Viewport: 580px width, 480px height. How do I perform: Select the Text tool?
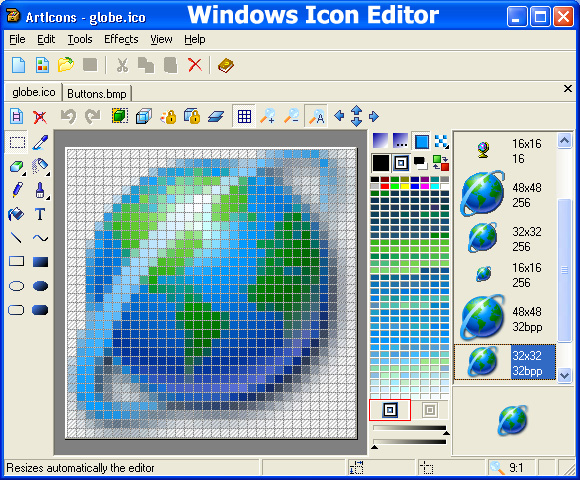point(40,214)
